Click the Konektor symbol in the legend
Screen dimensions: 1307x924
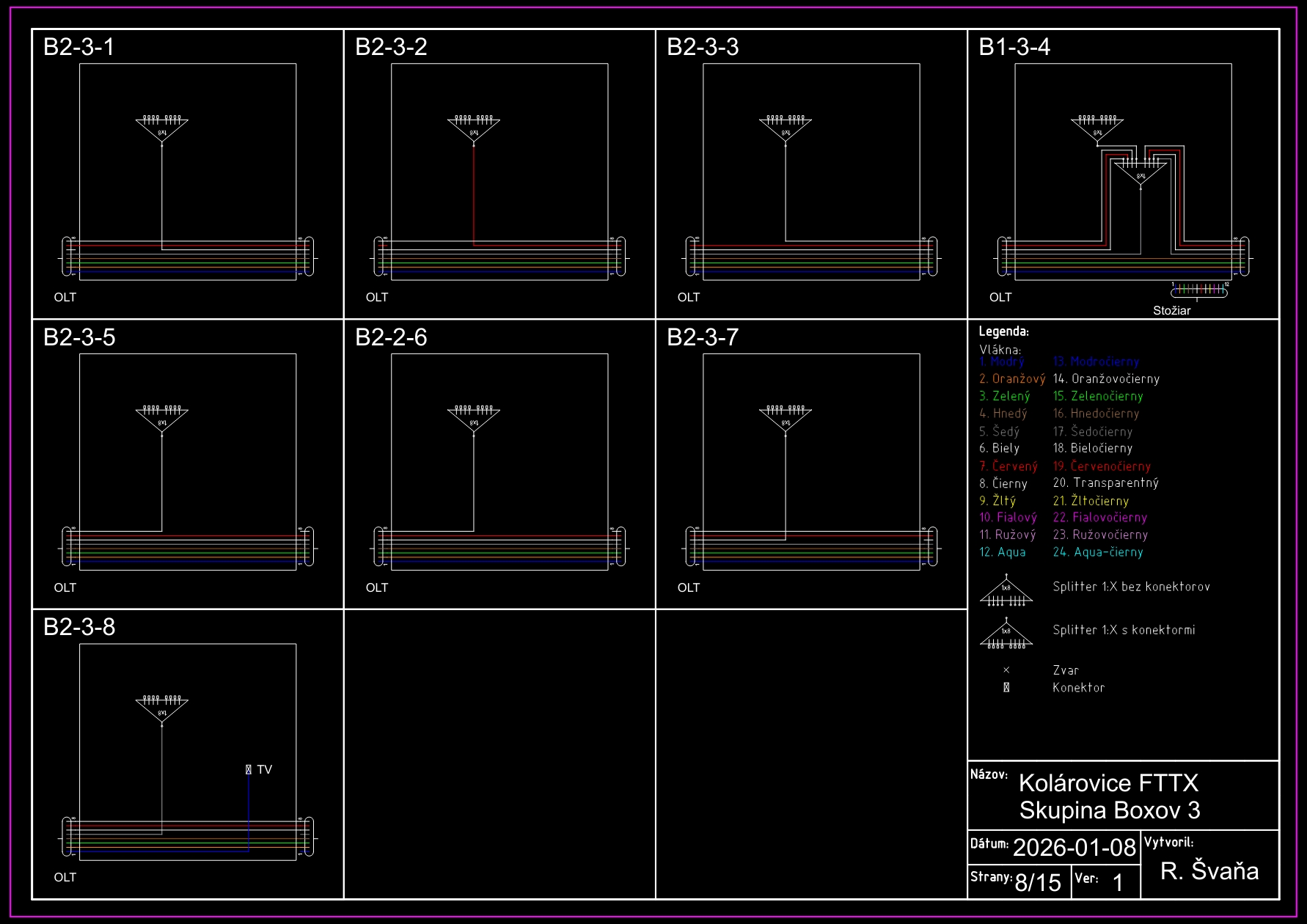1006,688
